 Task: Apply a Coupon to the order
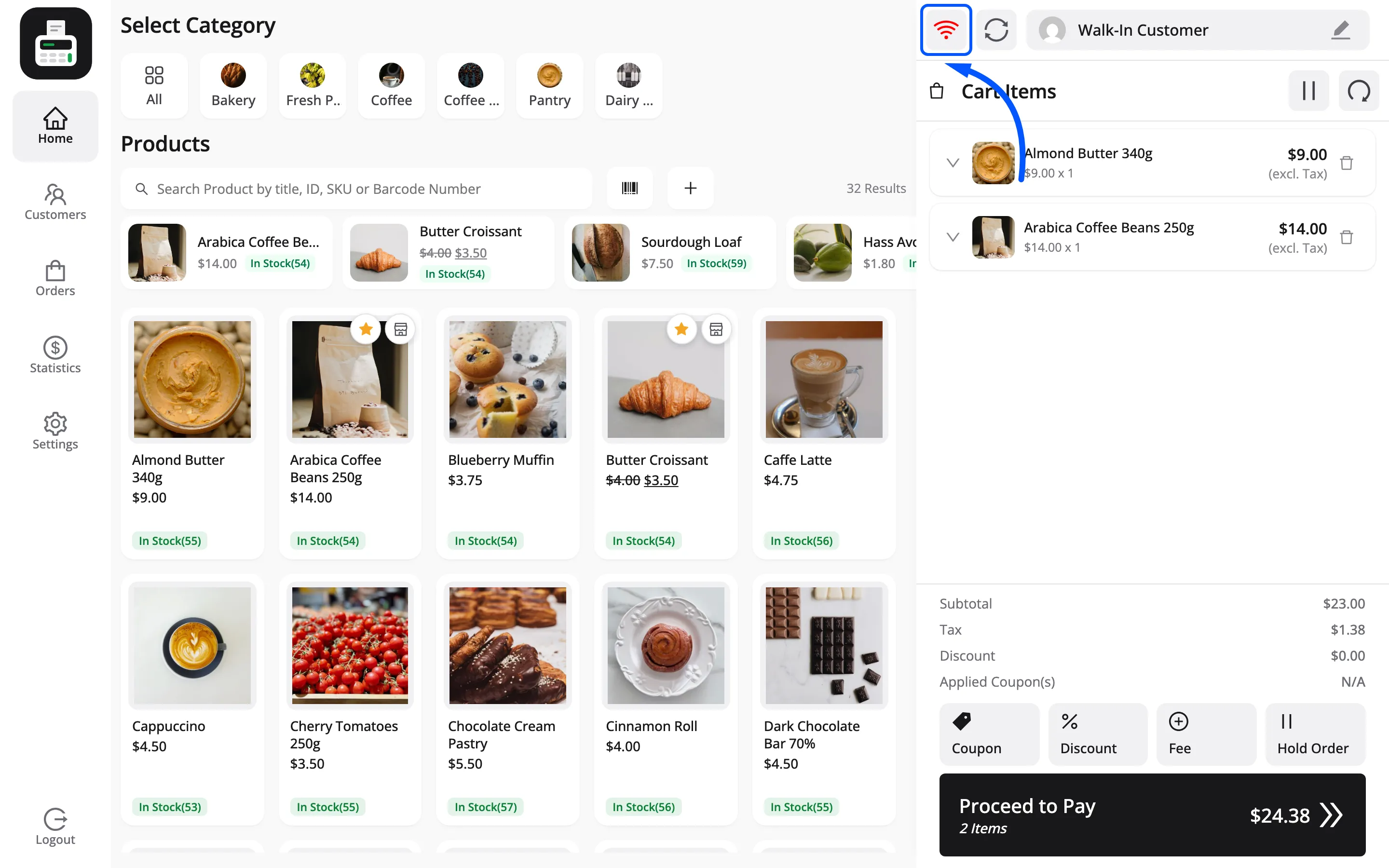pyautogui.click(x=989, y=734)
